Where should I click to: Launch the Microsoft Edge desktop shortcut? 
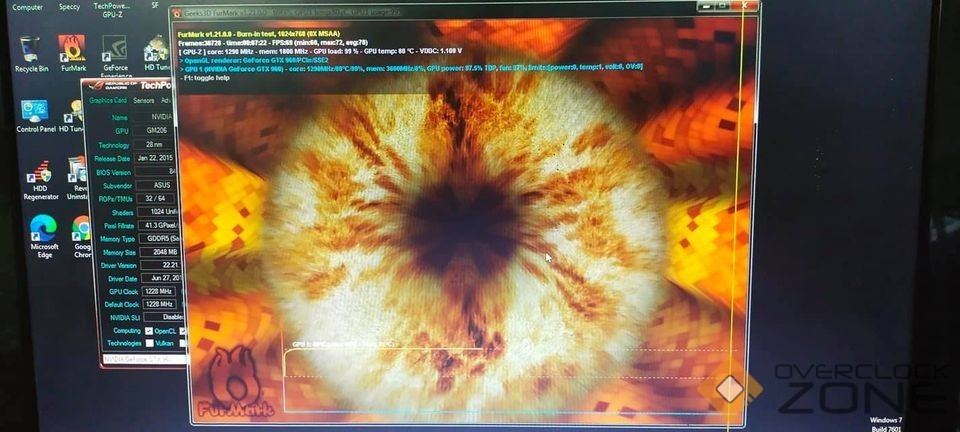pos(44,236)
